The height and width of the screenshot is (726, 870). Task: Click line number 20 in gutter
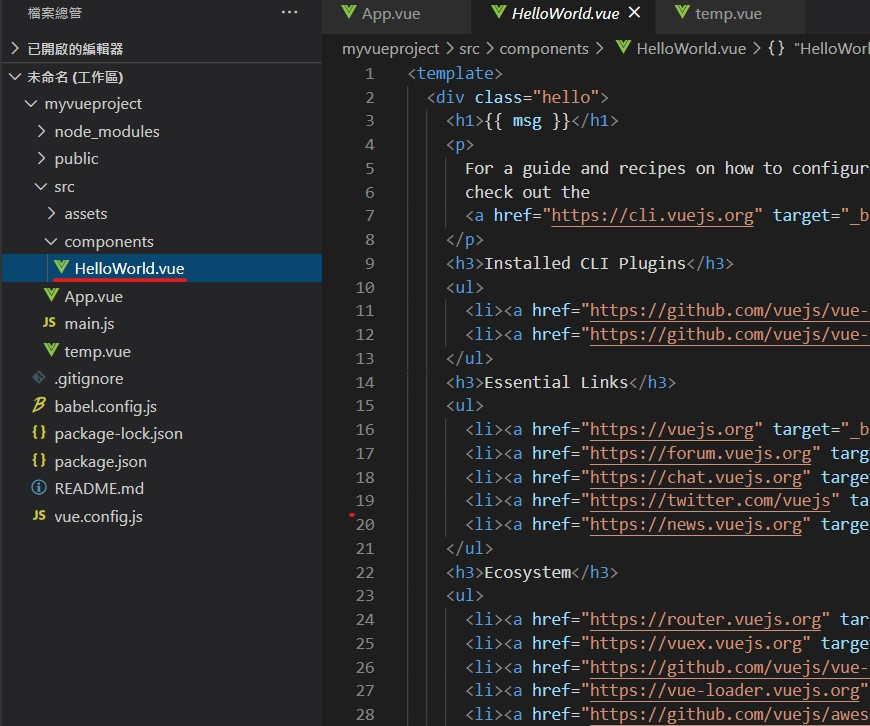(365, 525)
